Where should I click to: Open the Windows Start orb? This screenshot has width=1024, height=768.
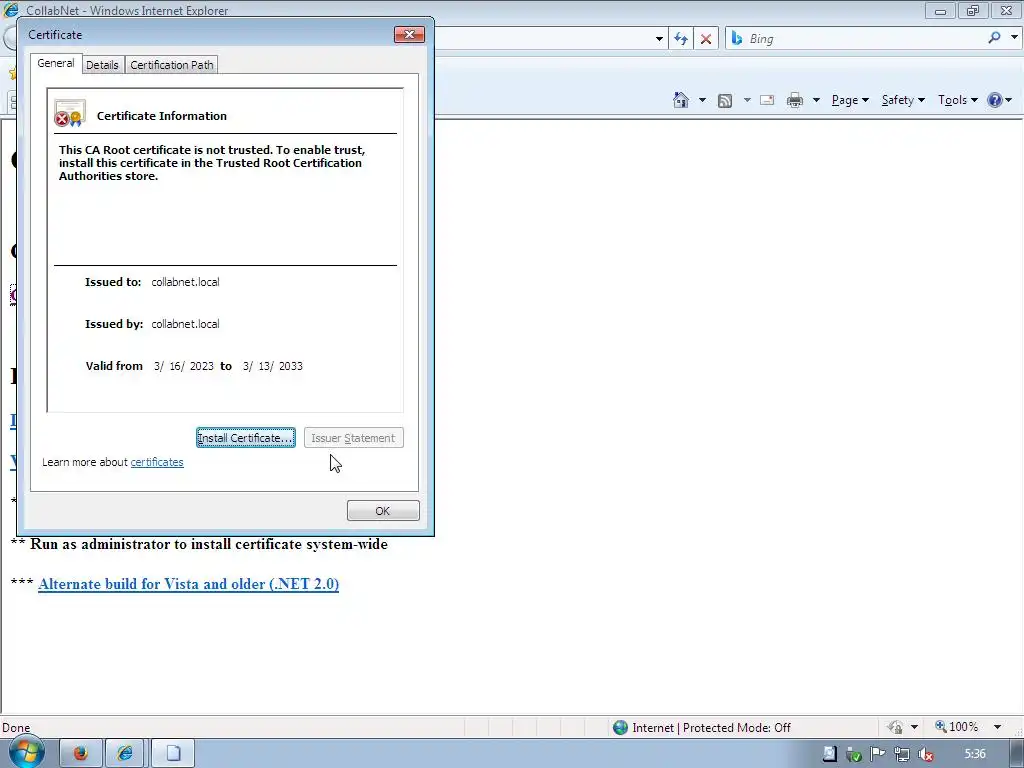[x=25, y=752]
